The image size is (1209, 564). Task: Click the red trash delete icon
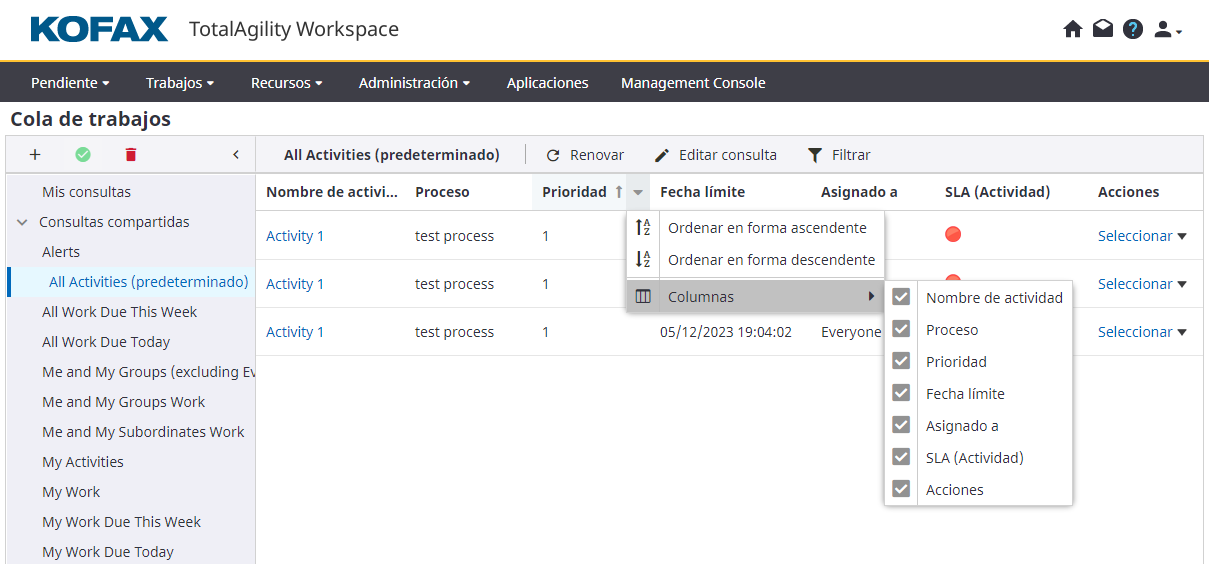coord(131,155)
